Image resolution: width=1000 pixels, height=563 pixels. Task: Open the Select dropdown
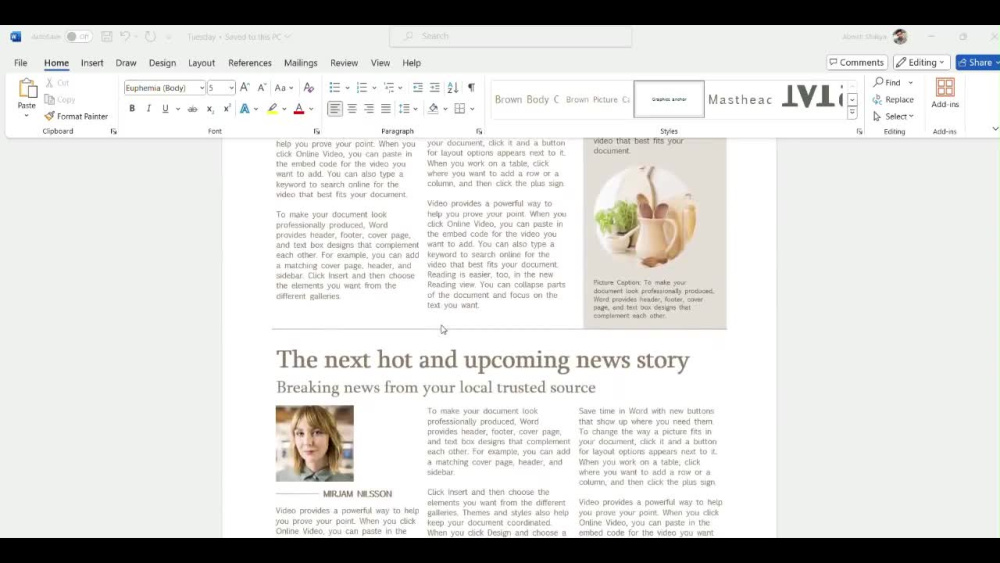click(893, 116)
